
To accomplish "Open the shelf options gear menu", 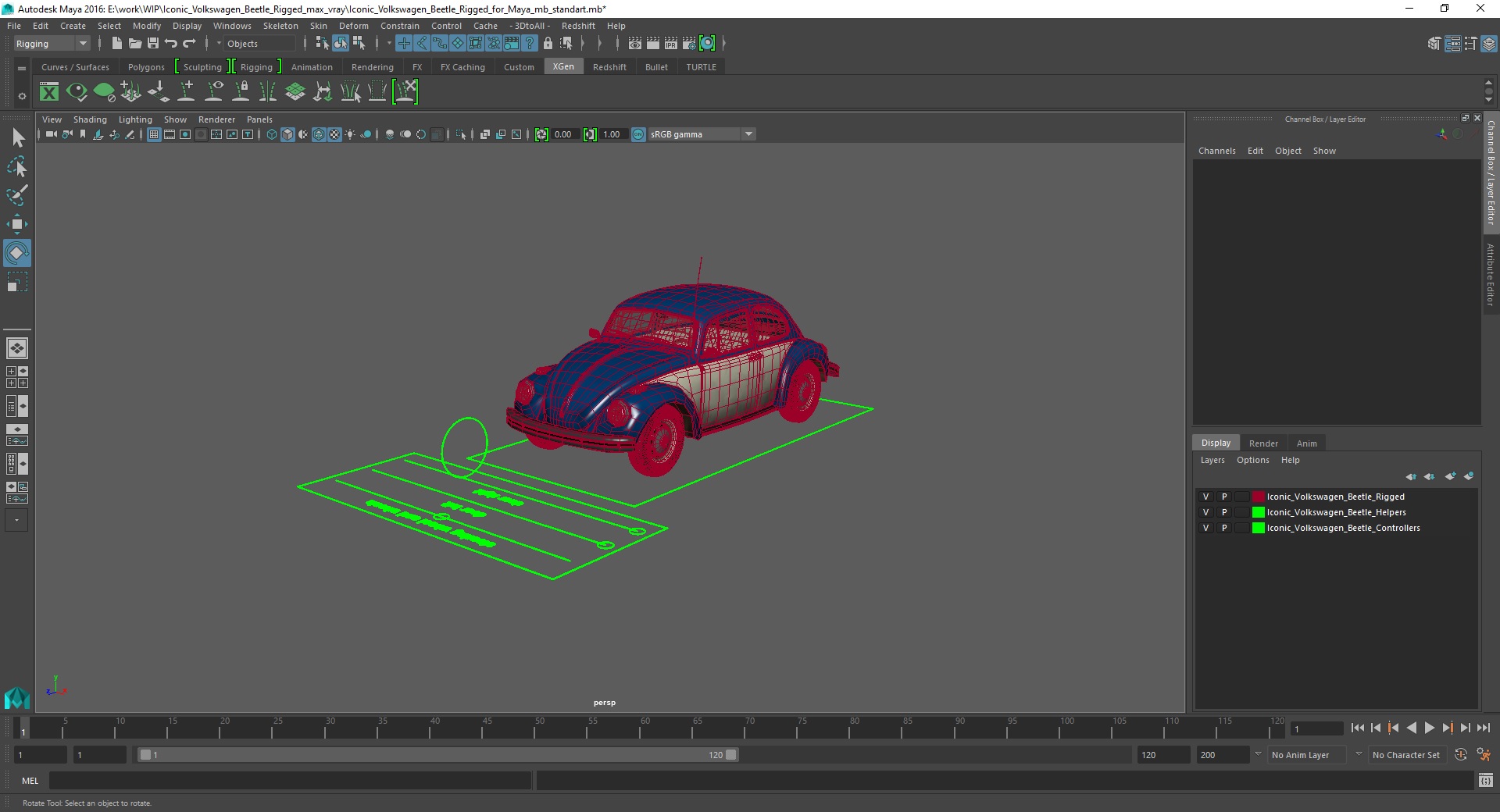I will pos(22,96).
